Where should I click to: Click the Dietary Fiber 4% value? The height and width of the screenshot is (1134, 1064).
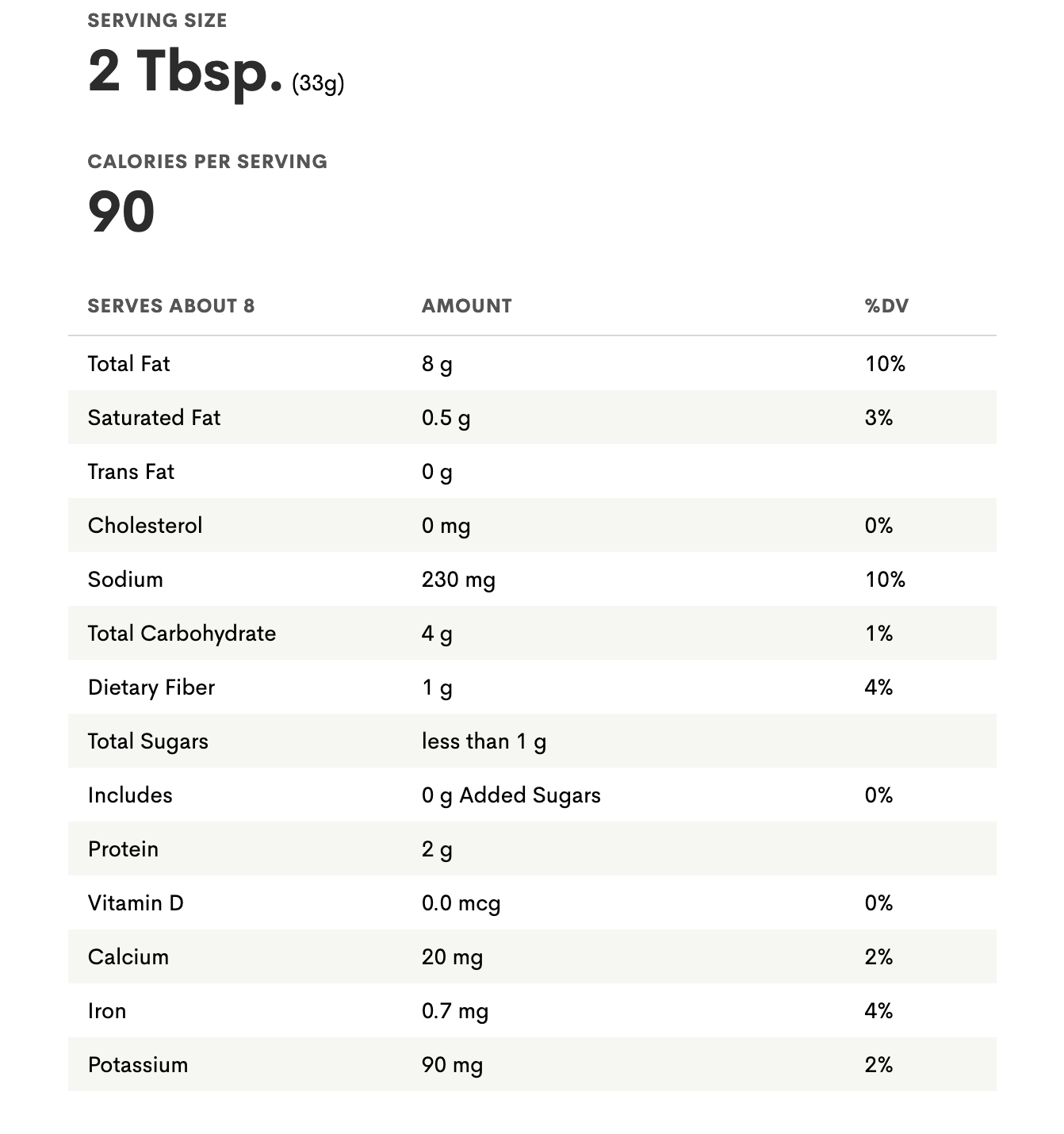[x=878, y=687]
